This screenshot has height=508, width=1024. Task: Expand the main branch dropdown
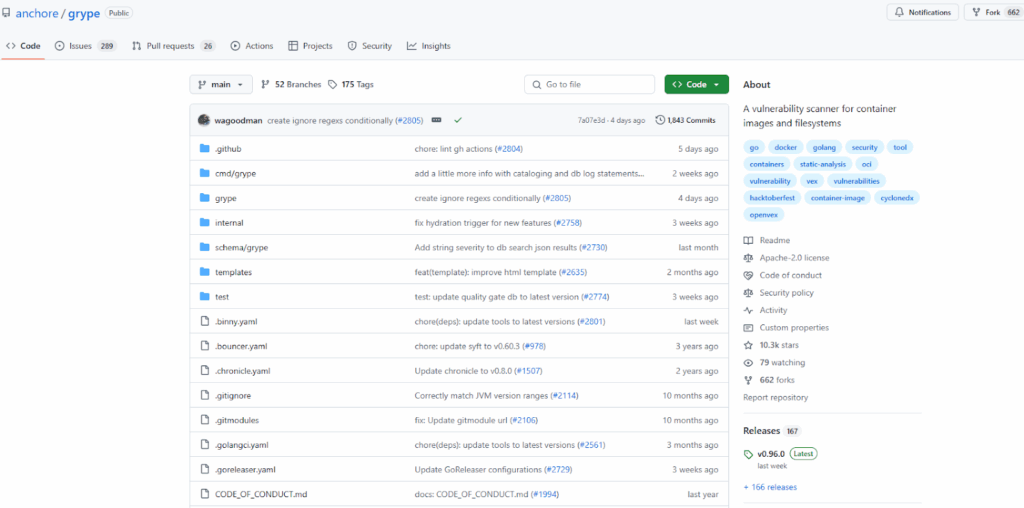point(221,85)
